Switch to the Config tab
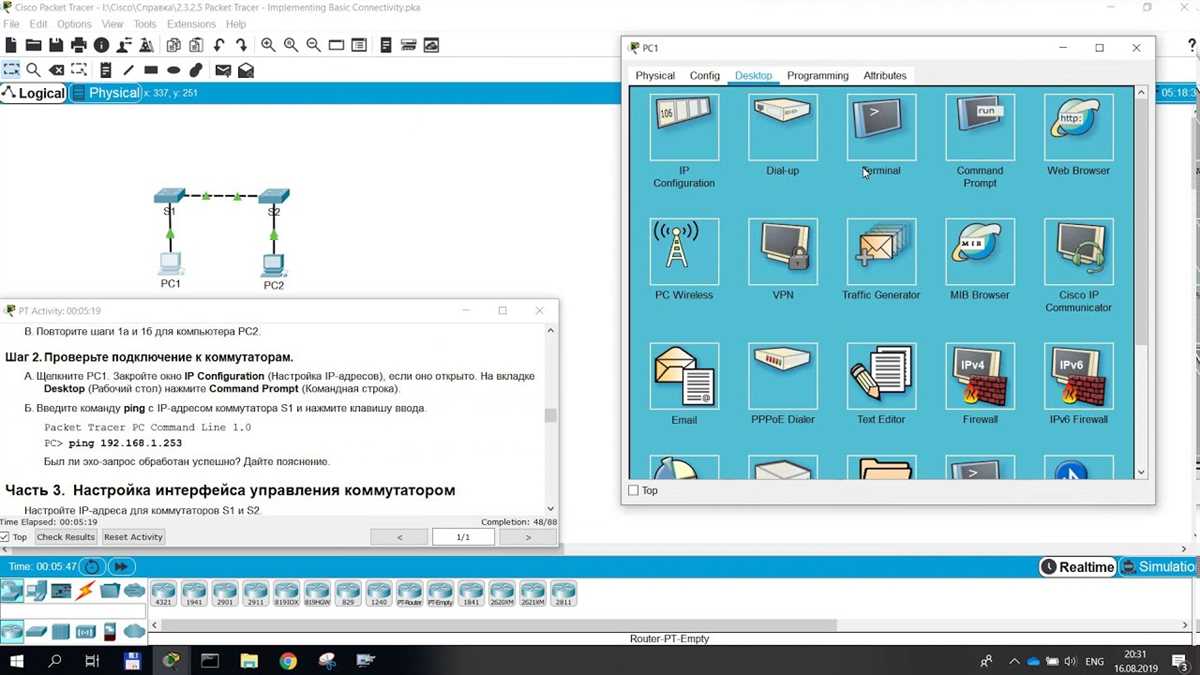This screenshot has height=675, width=1200. pyautogui.click(x=704, y=75)
